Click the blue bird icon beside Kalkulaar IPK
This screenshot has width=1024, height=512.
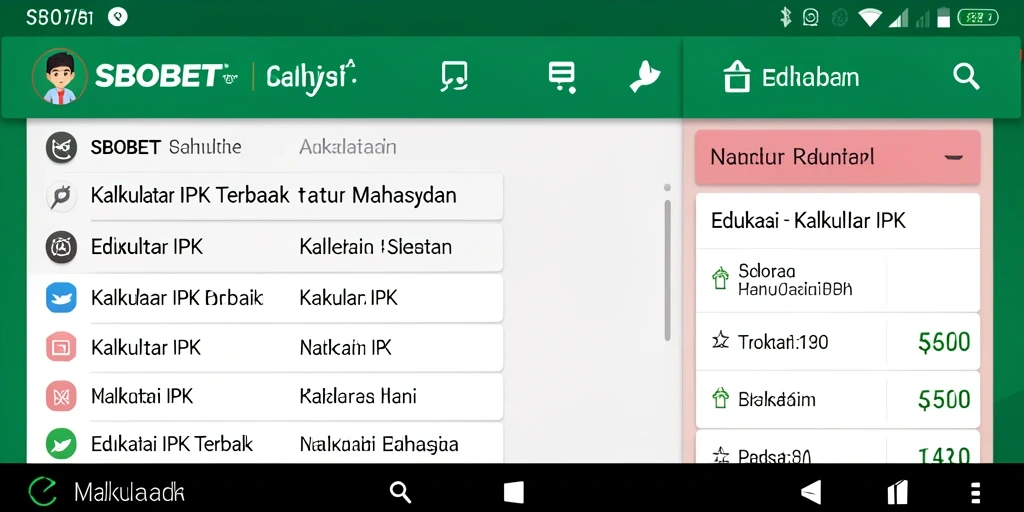coord(61,298)
